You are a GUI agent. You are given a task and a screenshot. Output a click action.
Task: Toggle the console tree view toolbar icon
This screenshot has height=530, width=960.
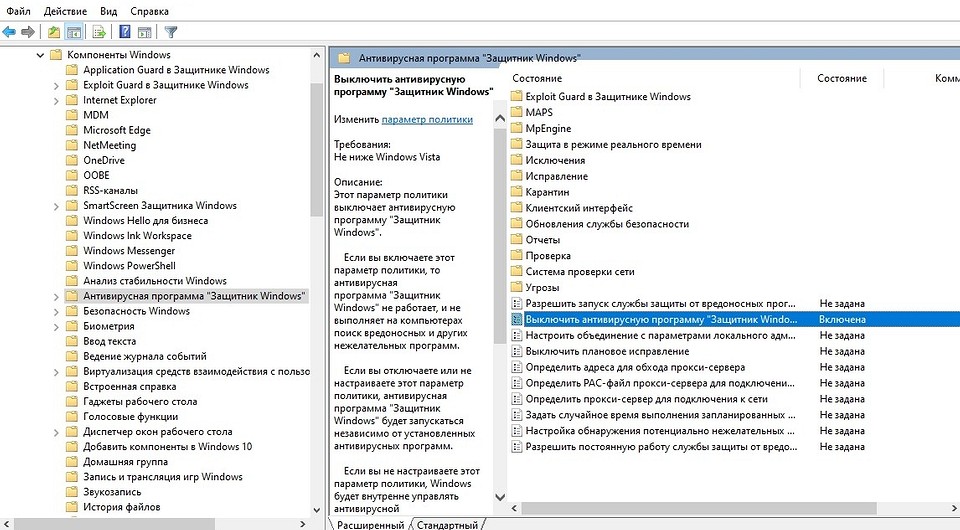click(73, 32)
